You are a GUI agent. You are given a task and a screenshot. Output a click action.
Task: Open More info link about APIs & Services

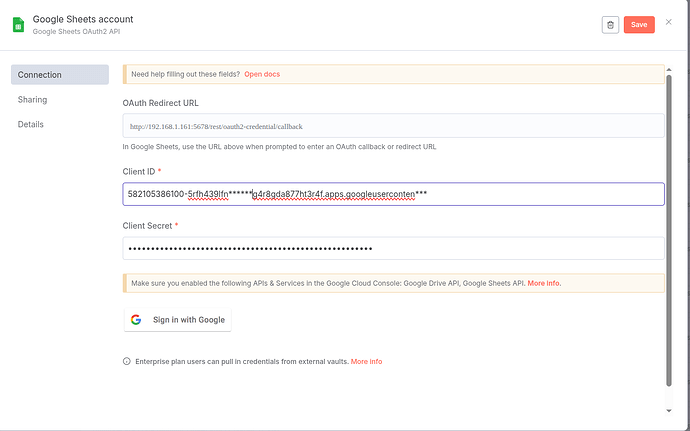544,284
